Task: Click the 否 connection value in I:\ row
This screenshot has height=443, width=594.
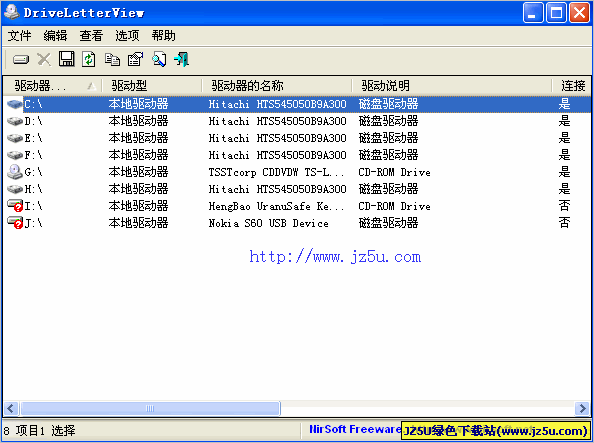Action: tap(564, 206)
